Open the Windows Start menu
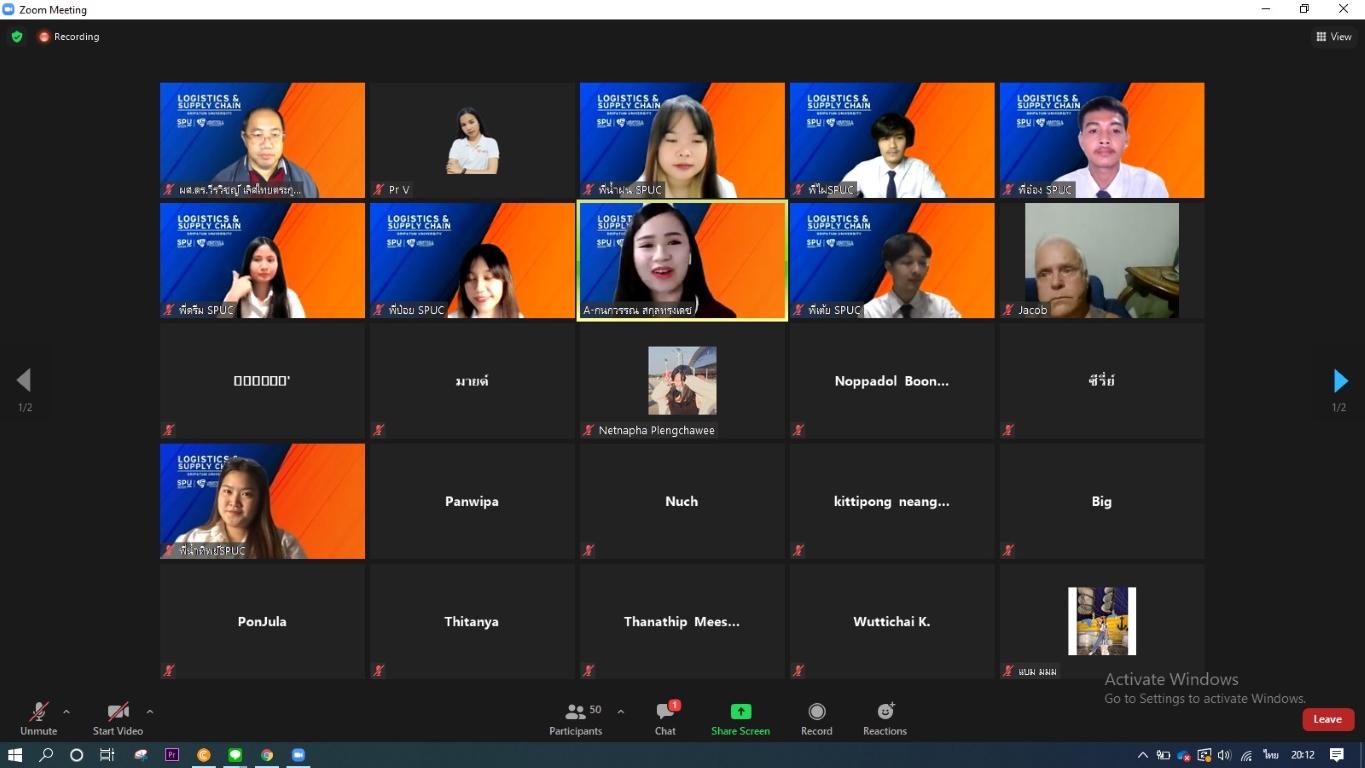The image size is (1365, 768). click(15, 755)
